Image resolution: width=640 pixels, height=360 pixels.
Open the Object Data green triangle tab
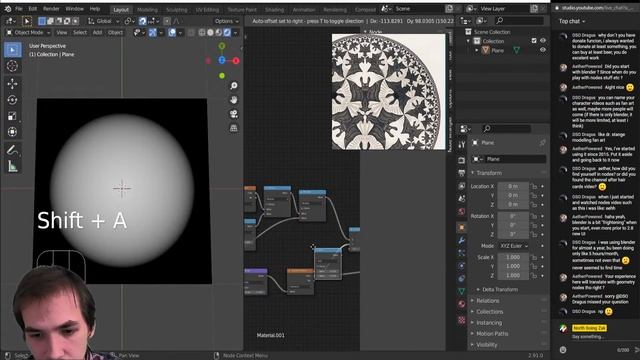tap(462, 291)
